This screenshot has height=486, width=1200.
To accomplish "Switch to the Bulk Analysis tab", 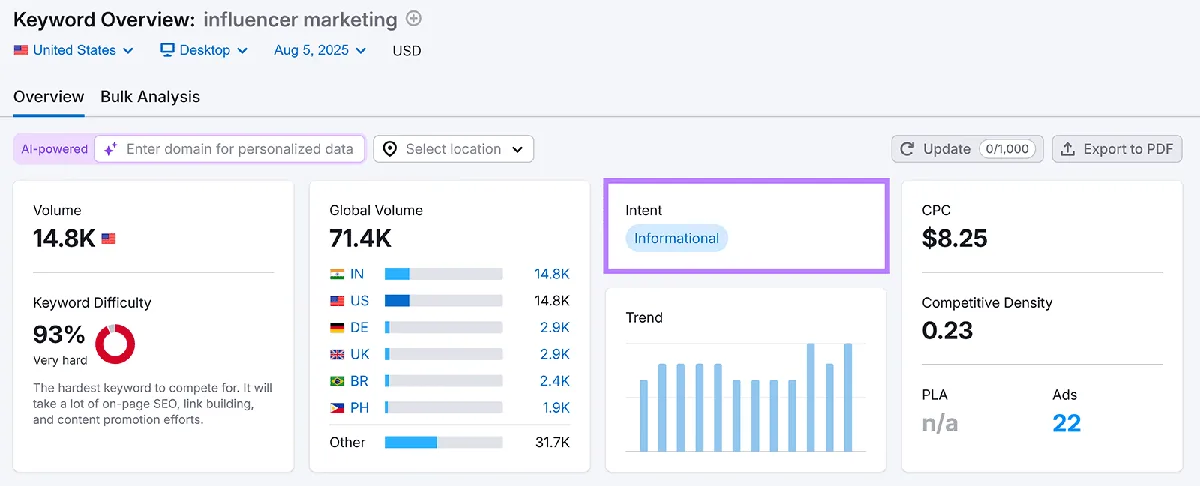I will (150, 97).
